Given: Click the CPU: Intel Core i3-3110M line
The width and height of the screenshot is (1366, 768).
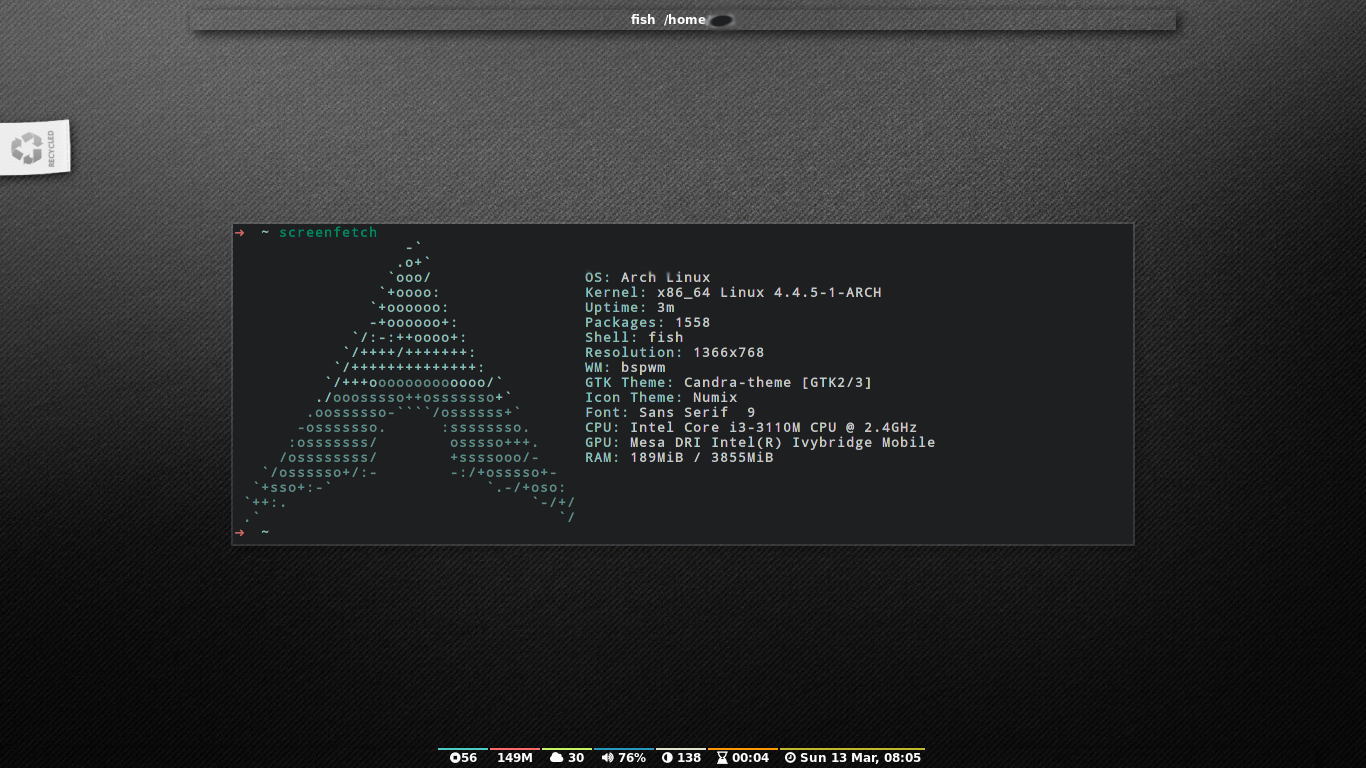Looking at the screenshot, I should pyautogui.click(x=751, y=427).
